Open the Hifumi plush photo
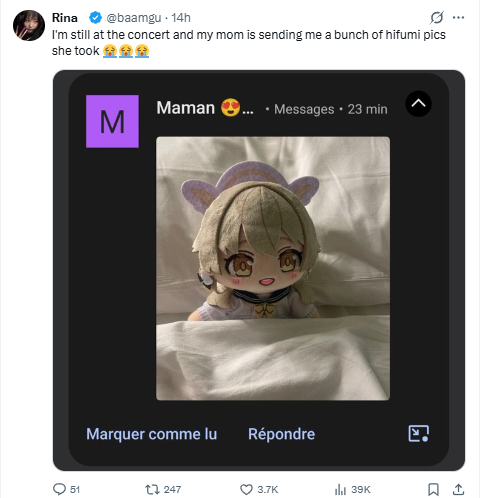Viewport: 480px width, 498px height. click(x=273, y=268)
